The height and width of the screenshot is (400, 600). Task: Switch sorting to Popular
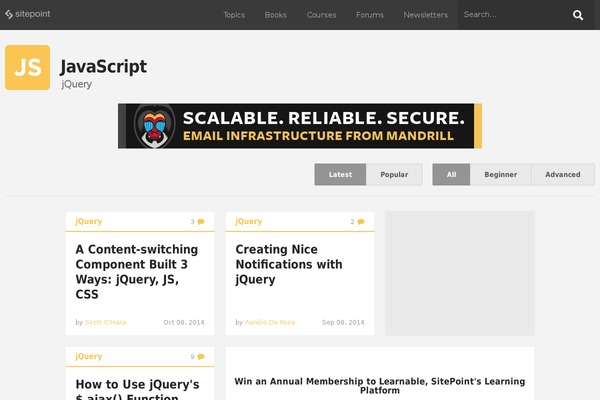point(394,175)
